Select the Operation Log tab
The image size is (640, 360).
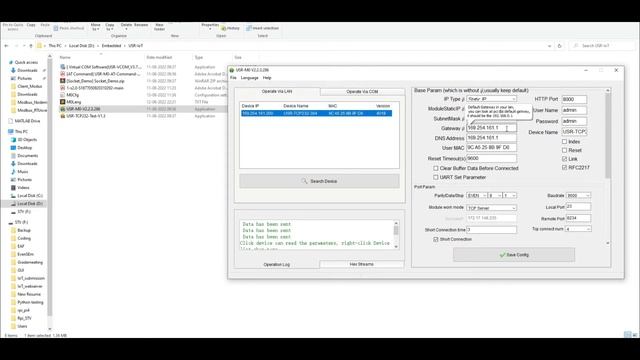click(x=276, y=264)
